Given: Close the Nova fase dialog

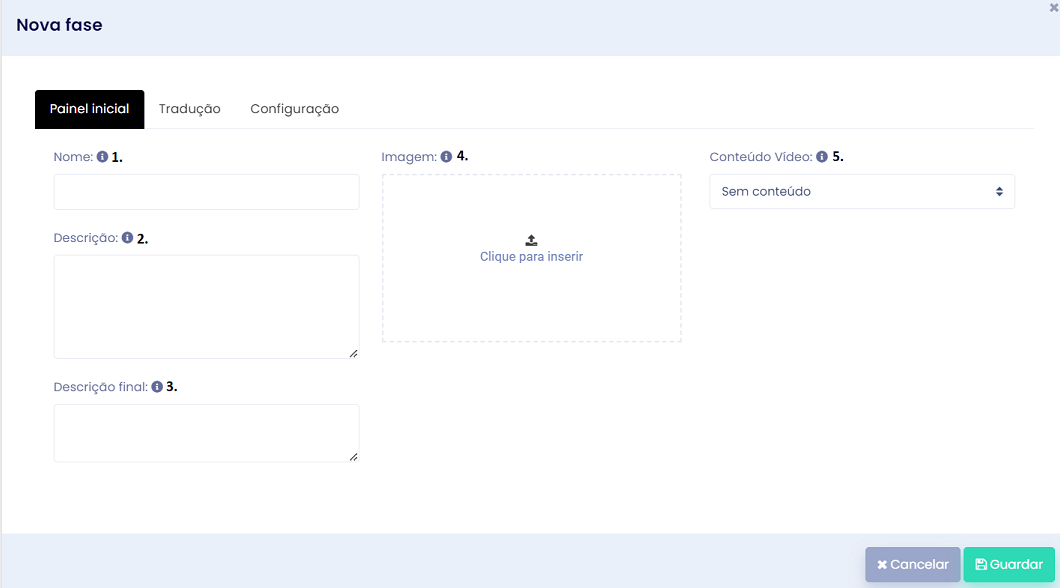Looking at the screenshot, I should click(x=1053, y=8).
